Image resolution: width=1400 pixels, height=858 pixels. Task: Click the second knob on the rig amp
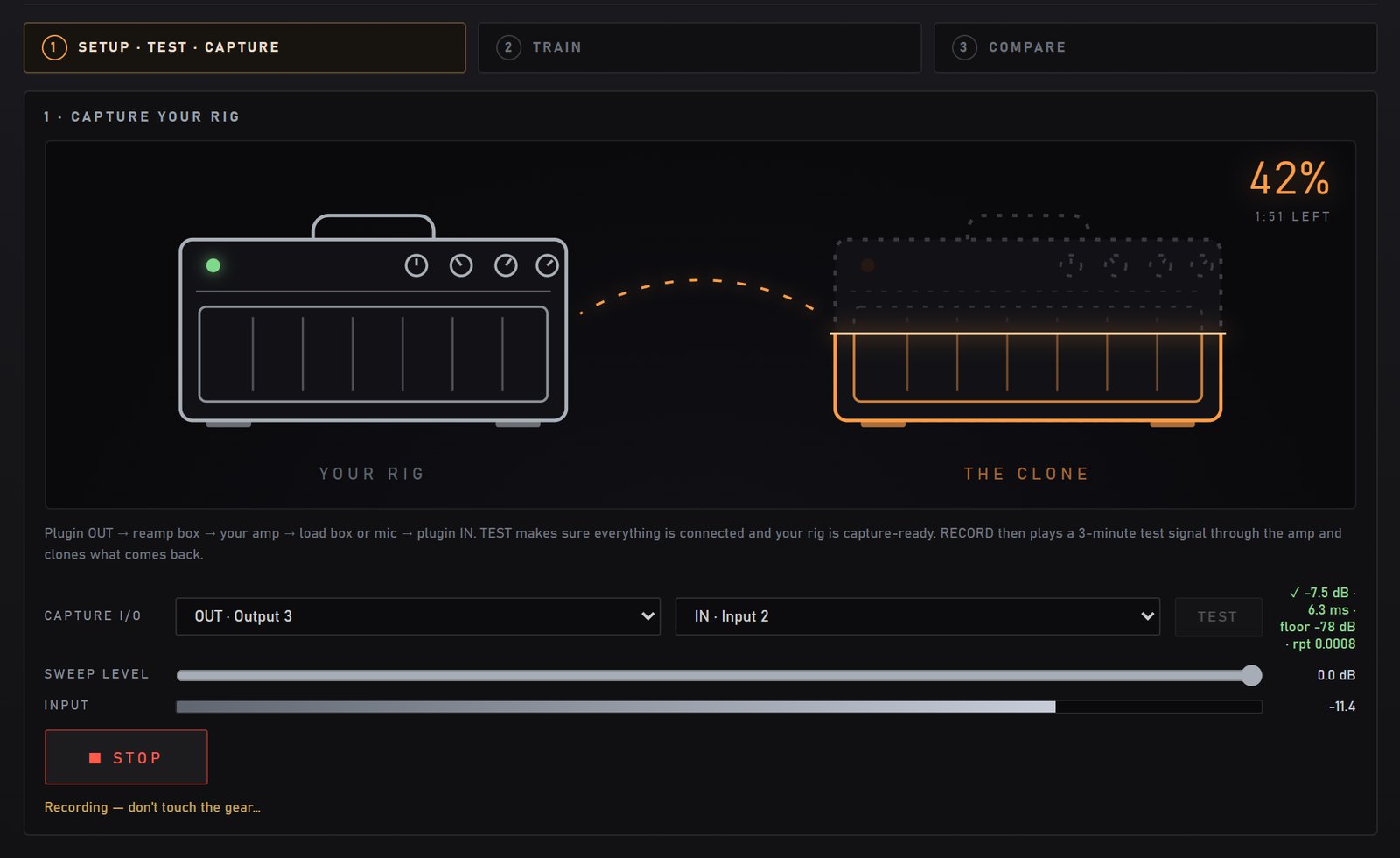tap(461, 265)
